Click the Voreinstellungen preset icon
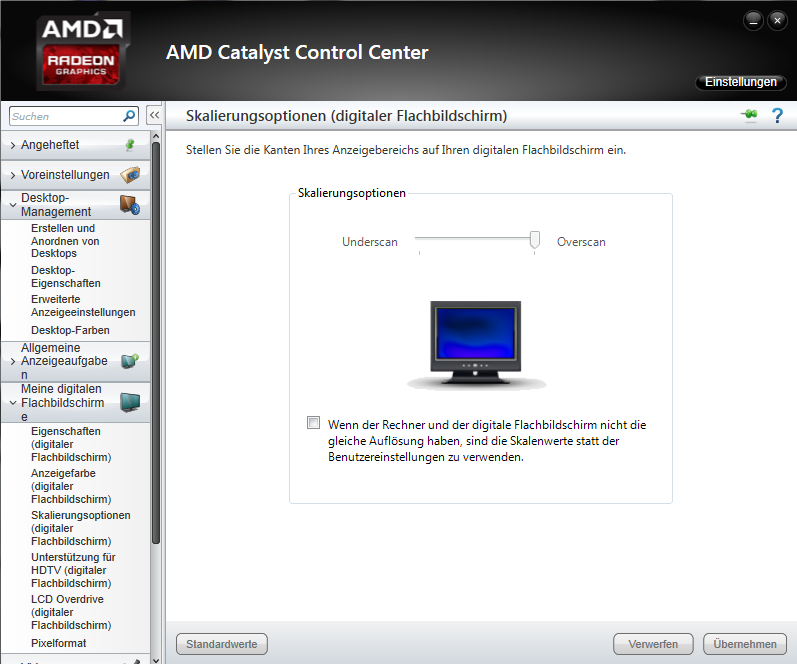This screenshot has height=664, width=797. pyautogui.click(x=130, y=175)
